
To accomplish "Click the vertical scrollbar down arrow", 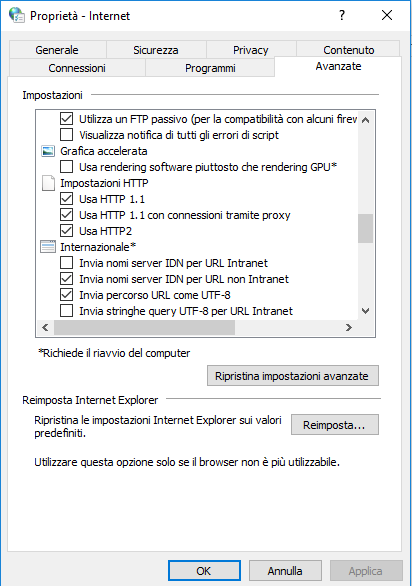I will coord(366,311).
